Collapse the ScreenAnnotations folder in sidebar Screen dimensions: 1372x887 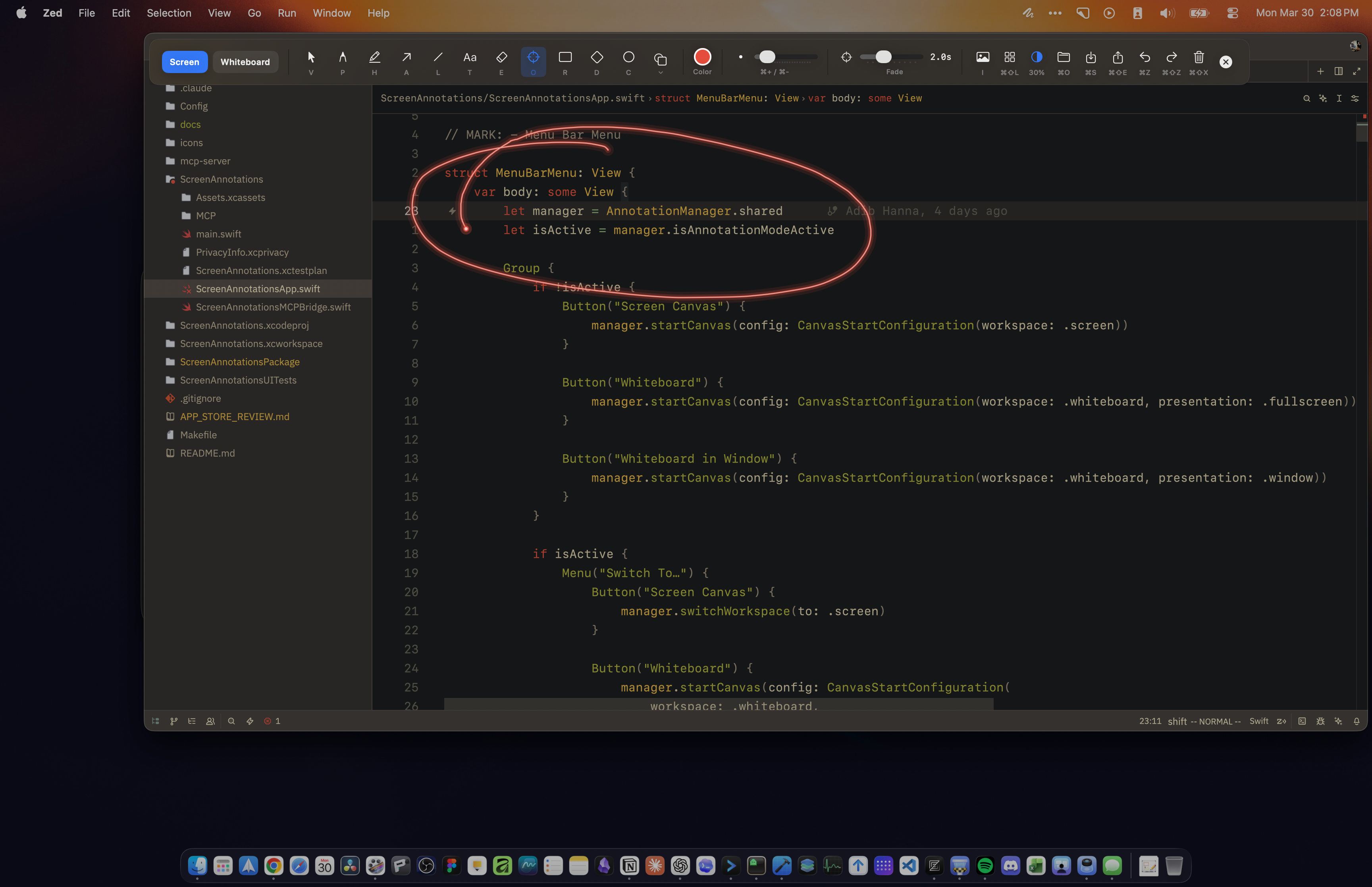click(222, 179)
